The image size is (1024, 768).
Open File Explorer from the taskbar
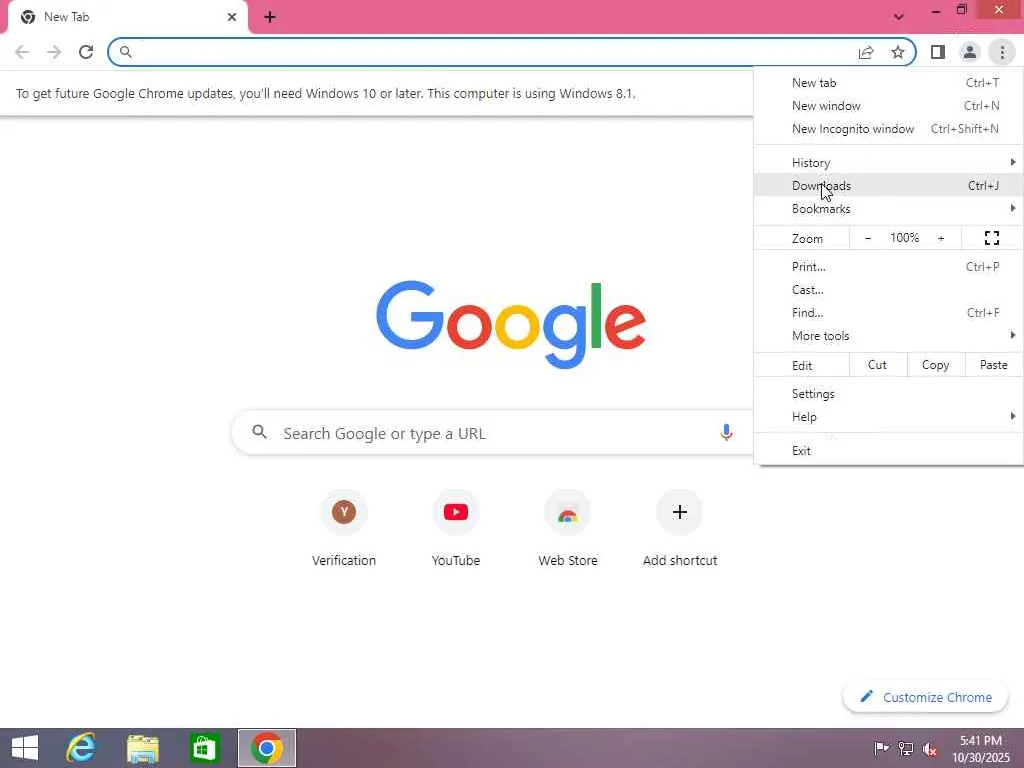click(x=142, y=748)
